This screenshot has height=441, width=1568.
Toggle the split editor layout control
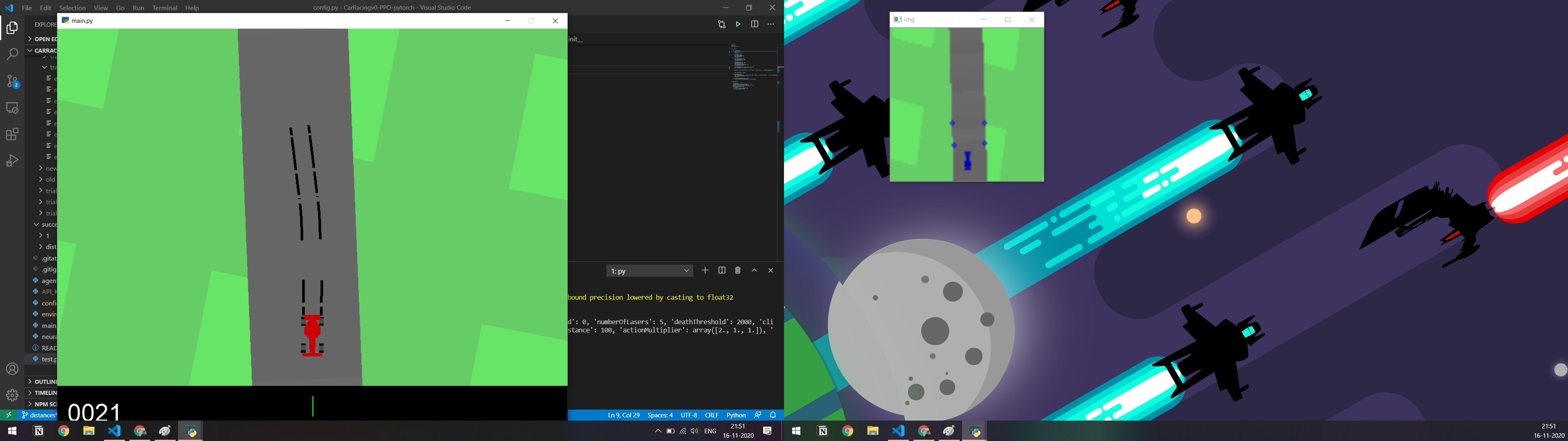[755, 24]
